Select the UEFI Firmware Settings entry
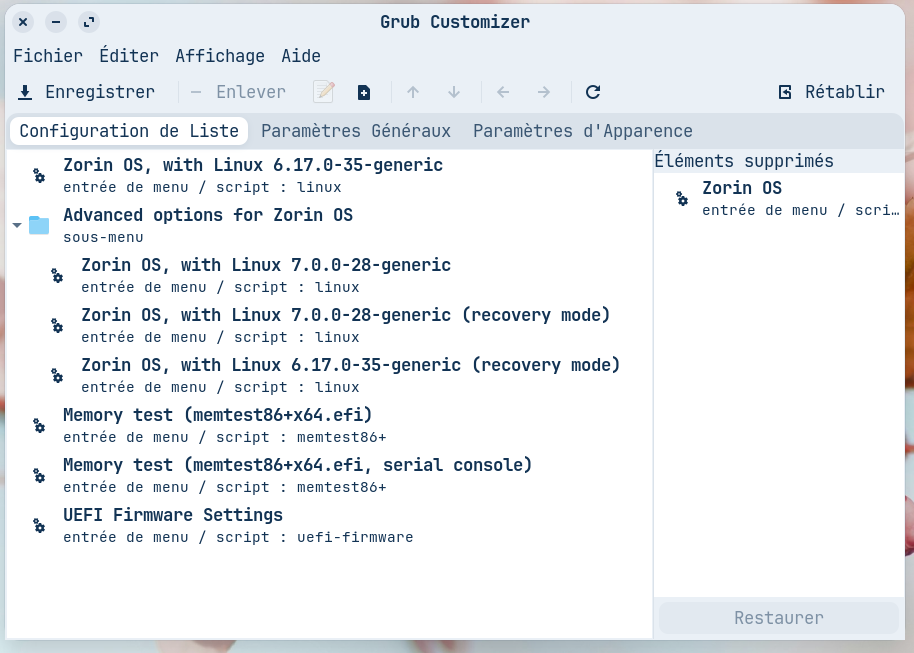Image resolution: width=914 pixels, height=653 pixels. 329,525
